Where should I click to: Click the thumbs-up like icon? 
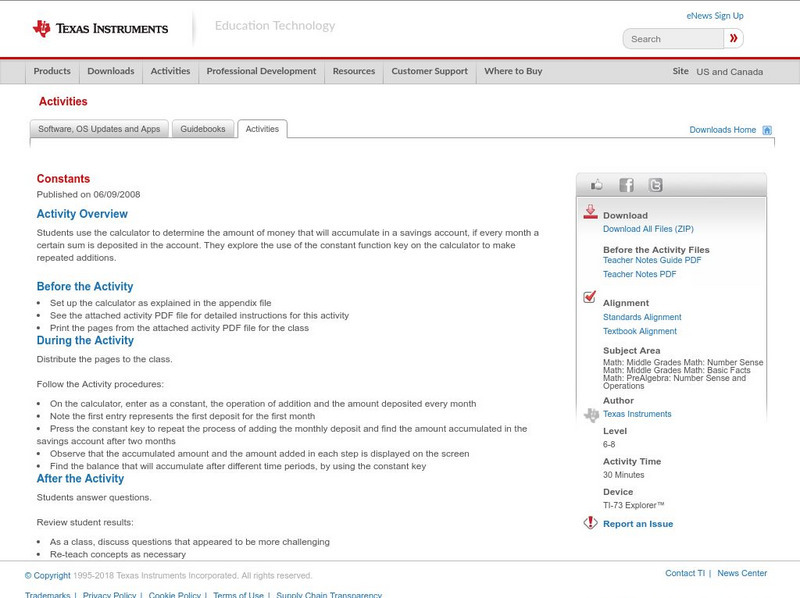click(x=596, y=185)
